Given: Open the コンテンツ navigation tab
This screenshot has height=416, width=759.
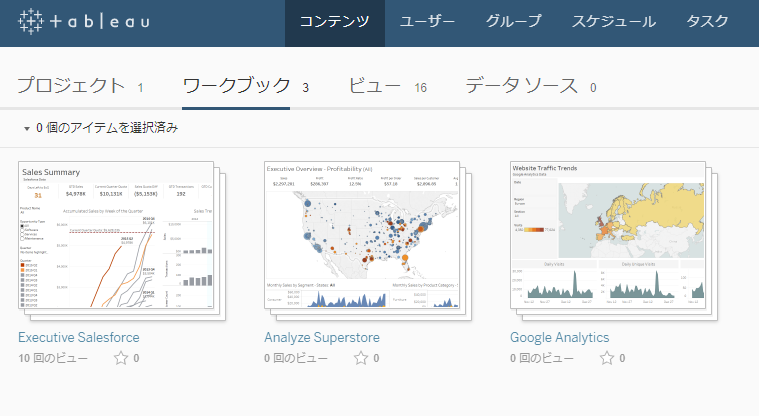Looking at the screenshot, I should (x=334, y=21).
